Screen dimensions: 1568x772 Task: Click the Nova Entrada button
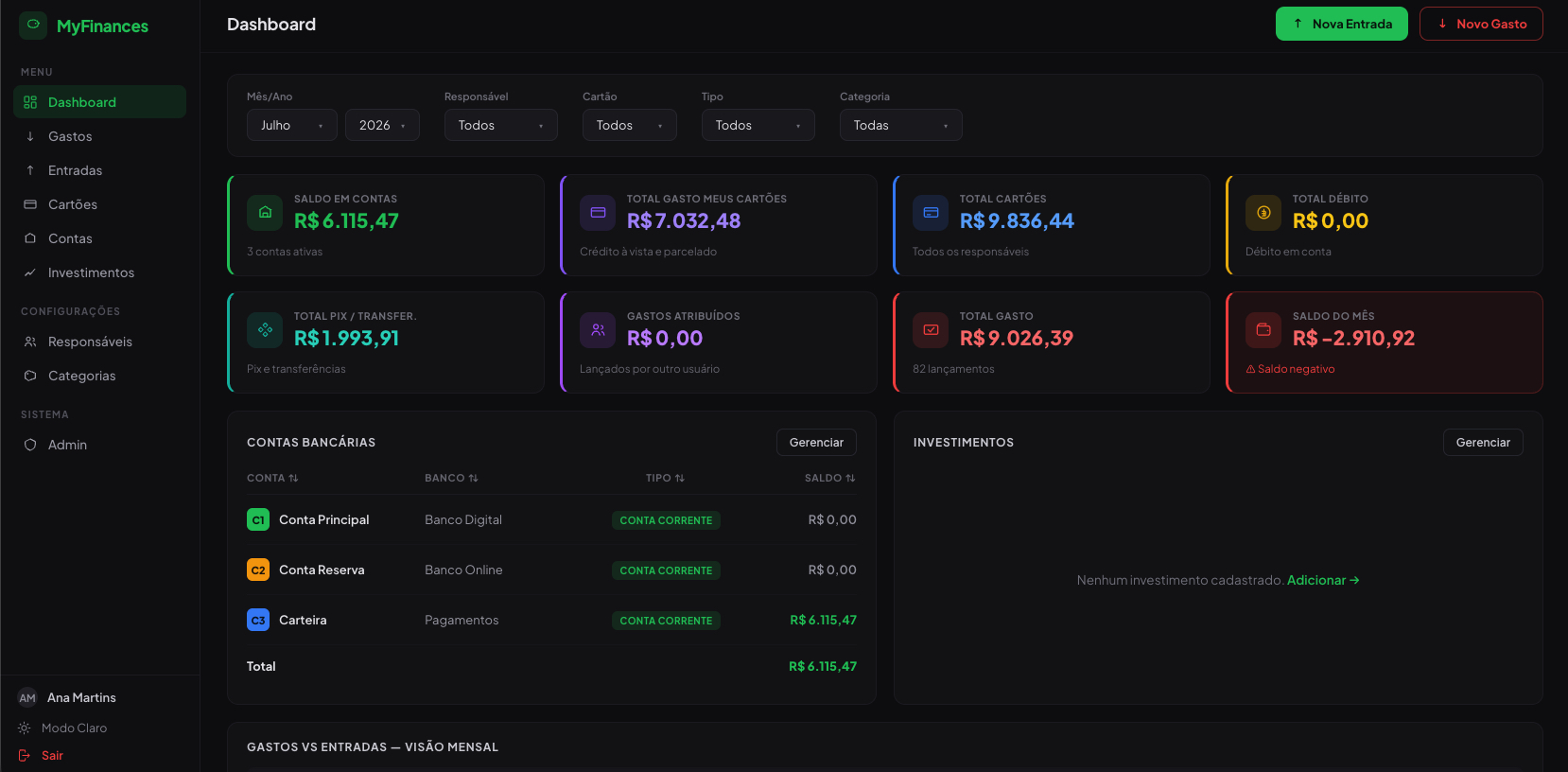(1342, 24)
